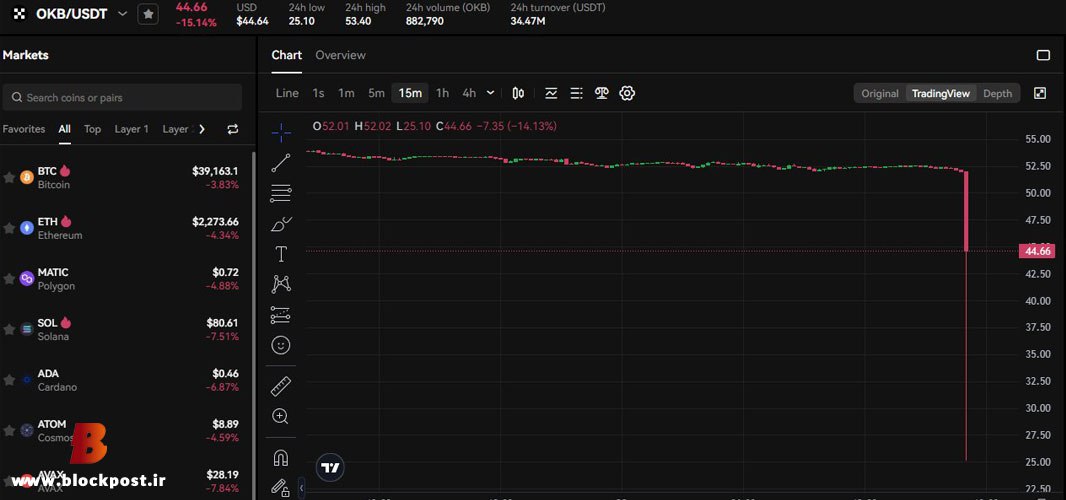Click the TradingView logo on chart

tap(330, 467)
